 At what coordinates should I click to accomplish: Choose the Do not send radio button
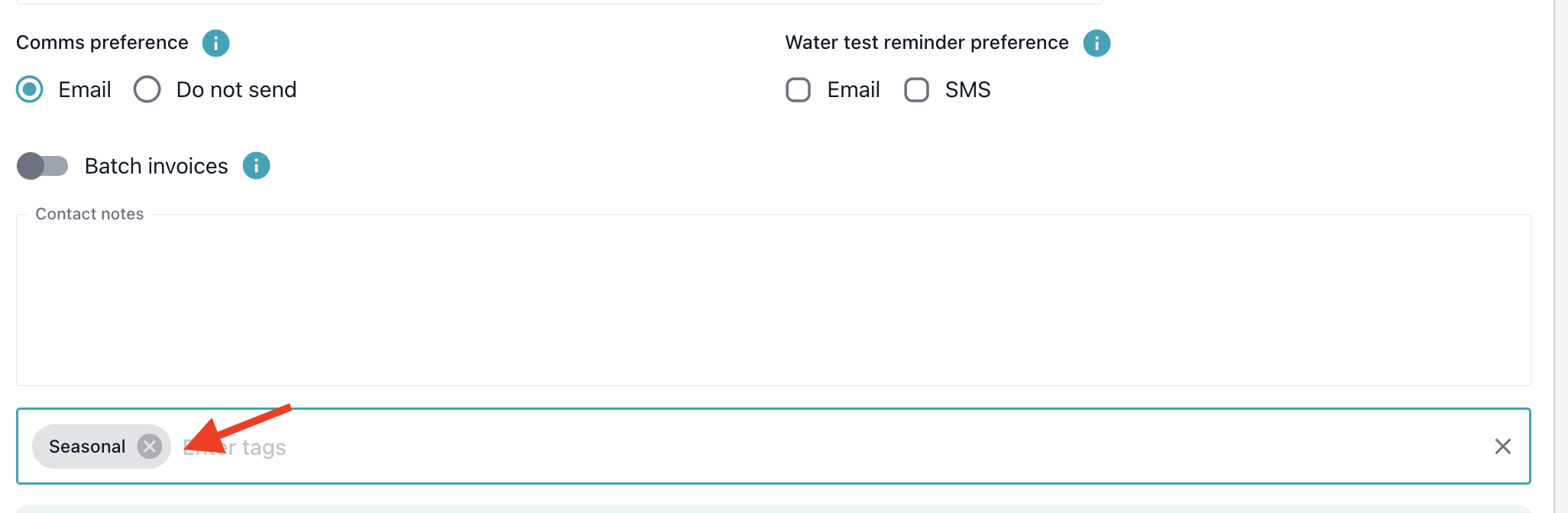point(147,89)
